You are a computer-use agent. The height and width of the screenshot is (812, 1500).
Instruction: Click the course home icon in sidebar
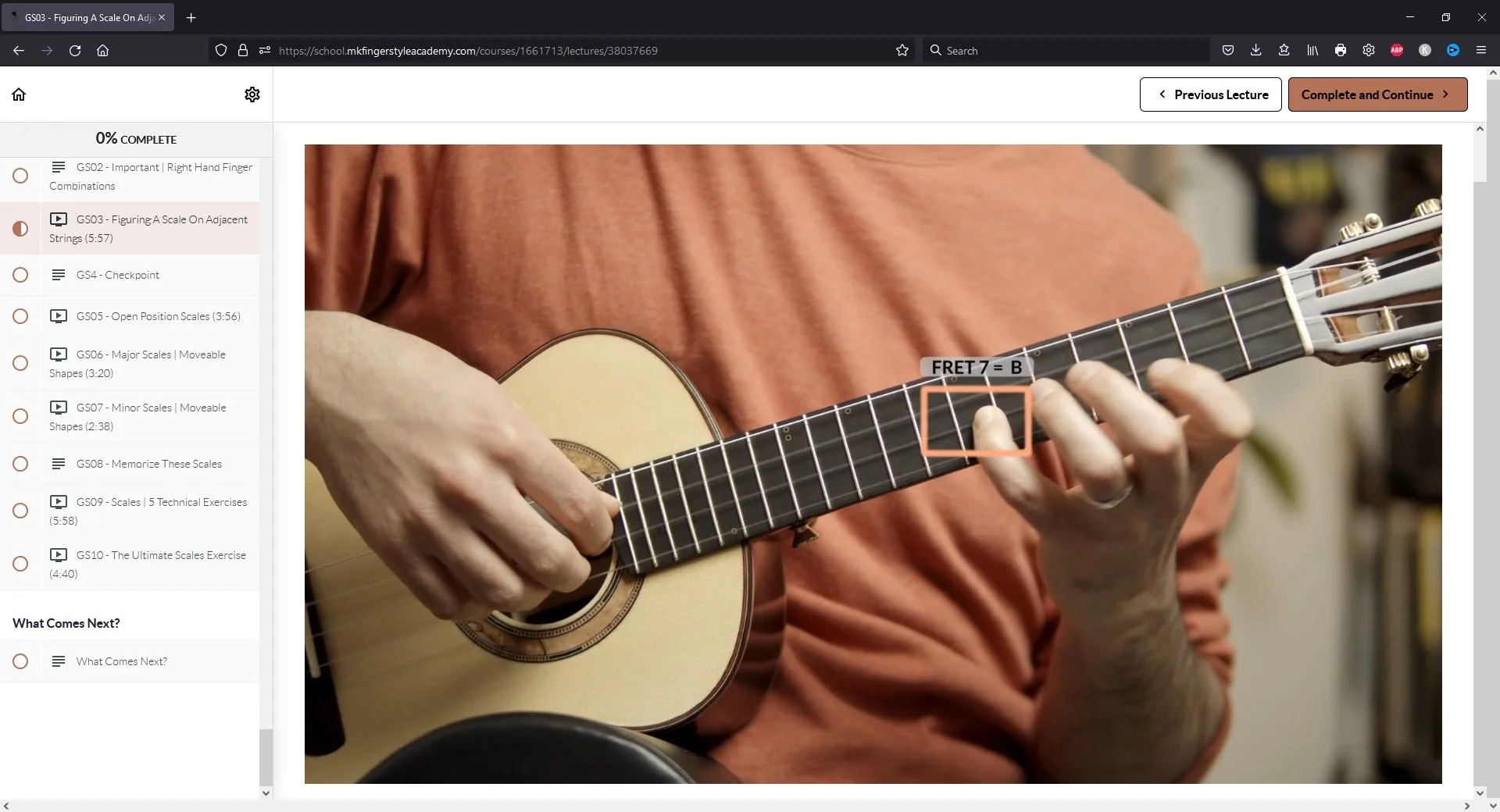pyautogui.click(x=19, y=94)
